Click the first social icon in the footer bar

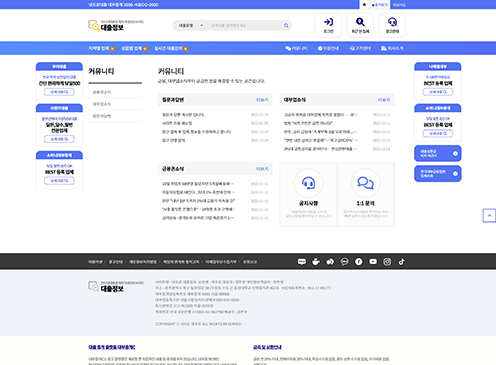302,262
